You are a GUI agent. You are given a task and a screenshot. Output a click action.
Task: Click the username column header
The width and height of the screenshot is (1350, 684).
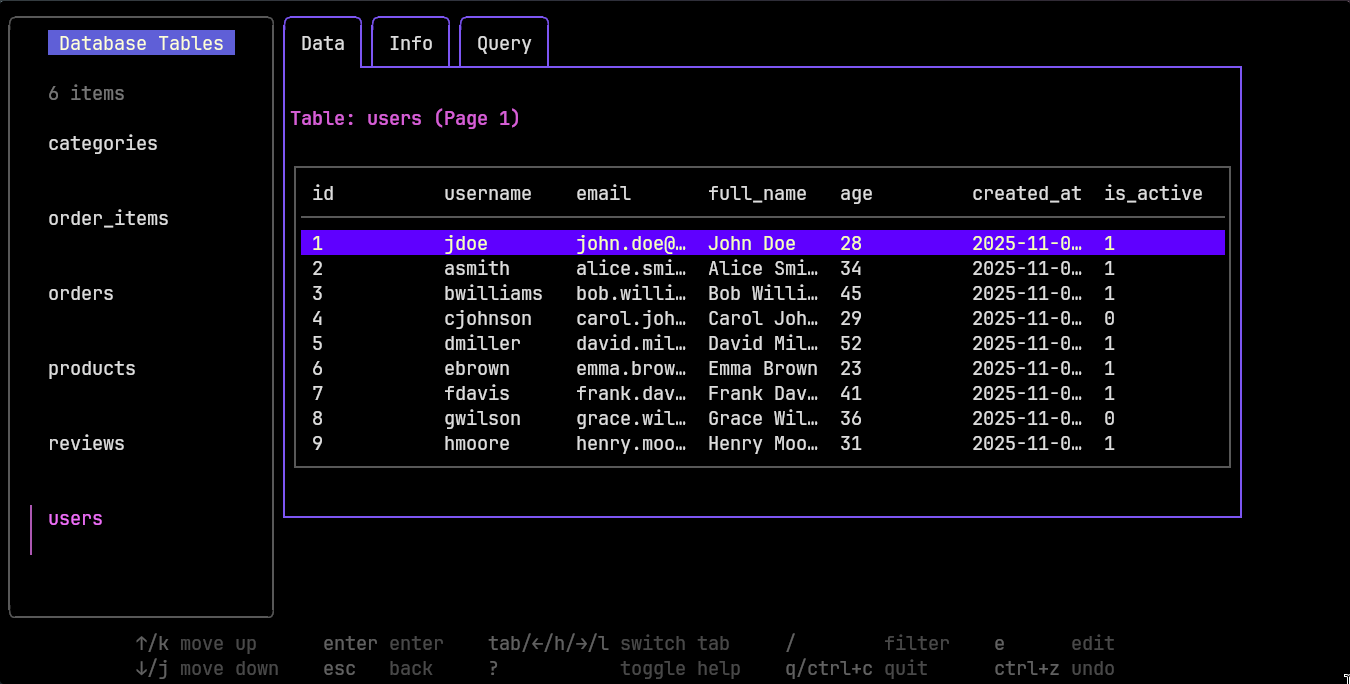point(488,193)
